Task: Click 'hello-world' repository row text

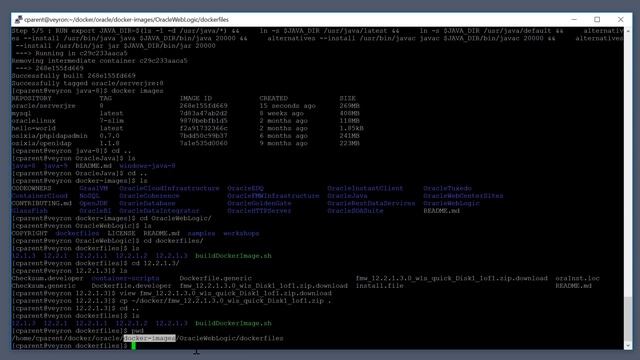Action: coord(33,128)
